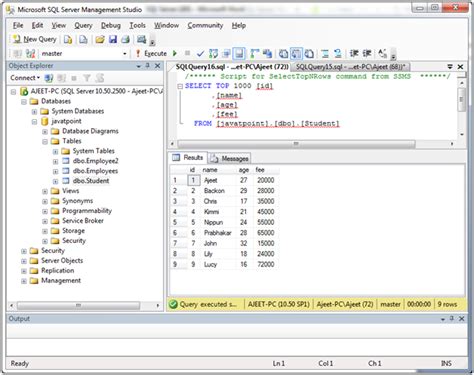474x375 pixels.
Task: Click the Cancel Executing Query stop icon
Action: point(187,53)
